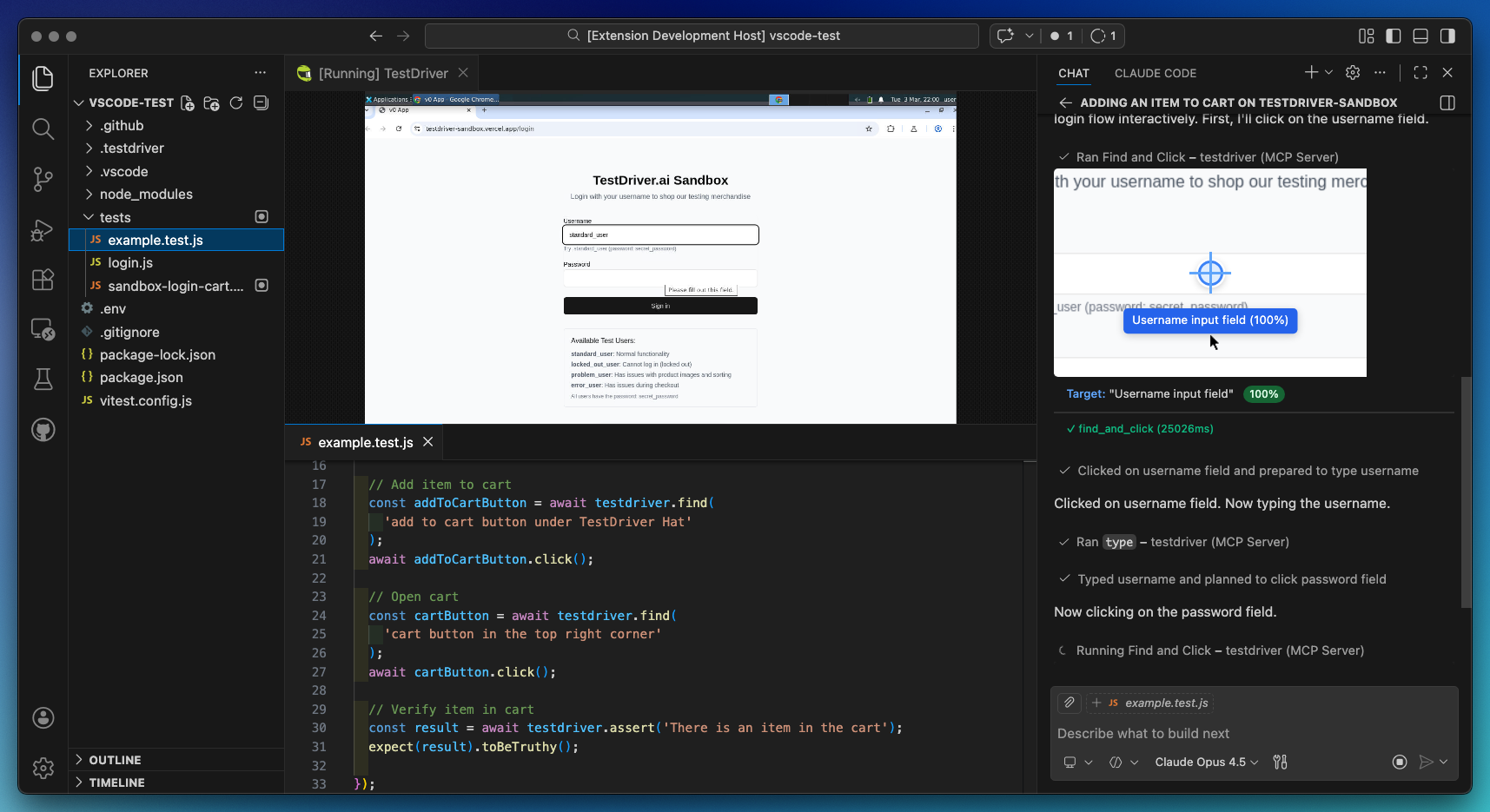Select the example.test.js editor tab
Screen dimensions: 1490x812
coord(364,442)
